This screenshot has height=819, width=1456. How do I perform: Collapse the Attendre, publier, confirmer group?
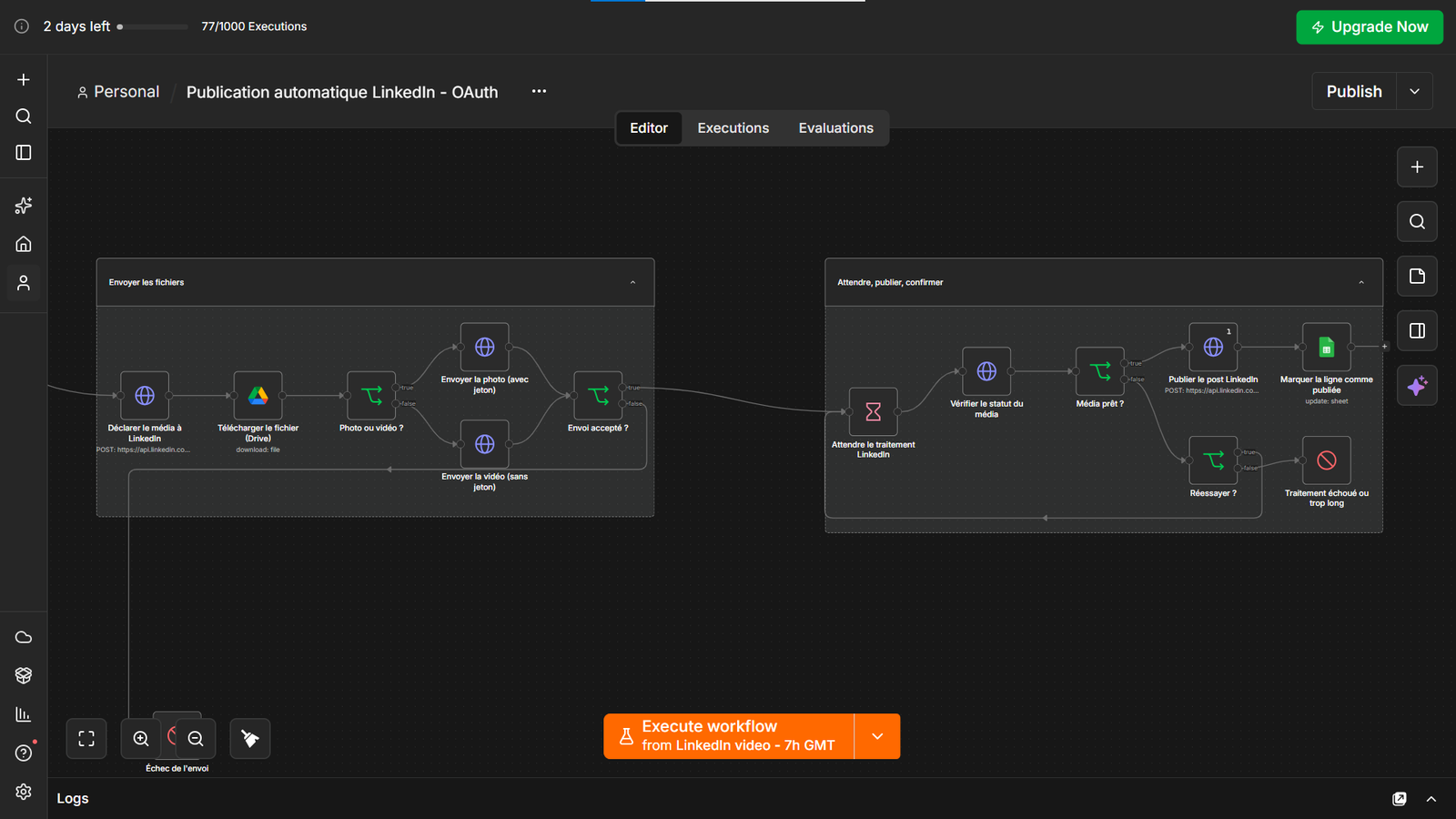[1361, 283]
